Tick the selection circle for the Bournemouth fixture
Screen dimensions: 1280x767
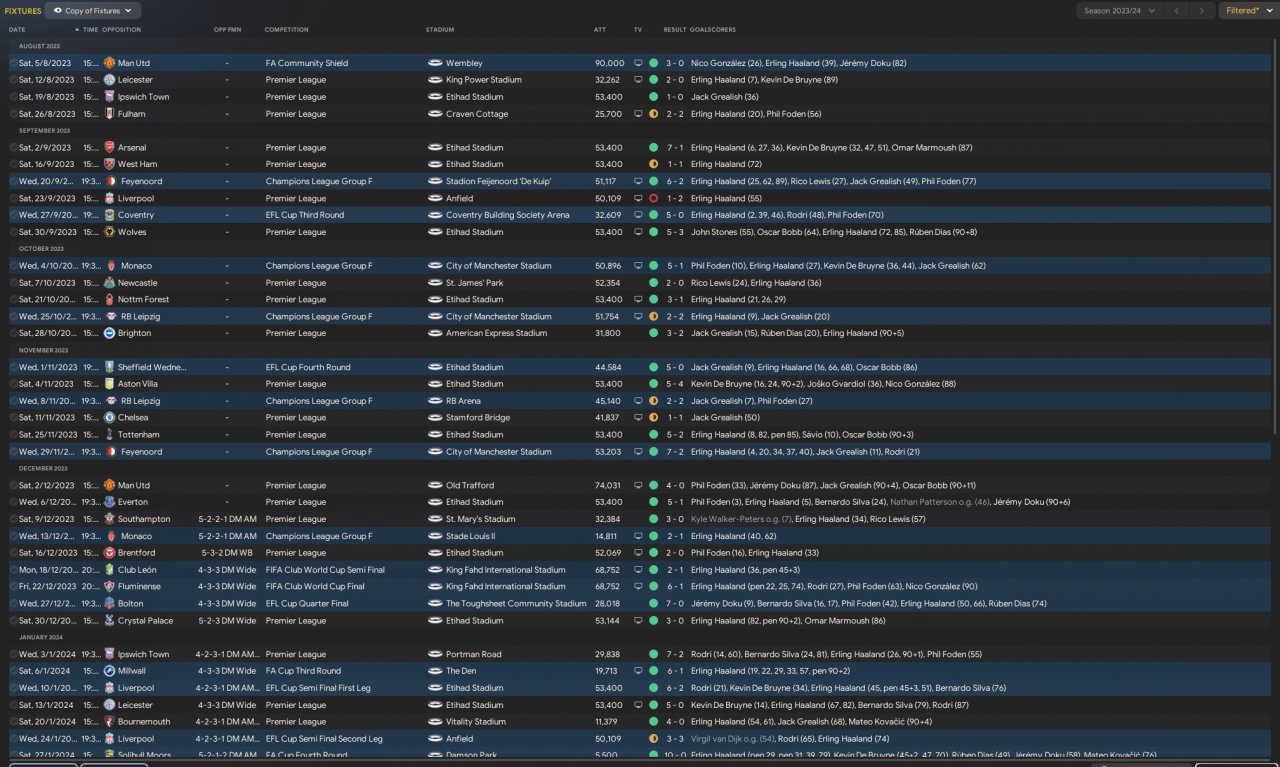pos(13,722)
